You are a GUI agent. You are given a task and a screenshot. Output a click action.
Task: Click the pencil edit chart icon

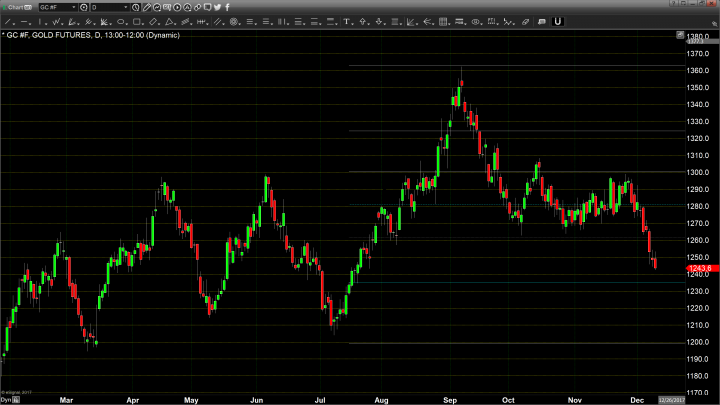pyautogui.click(x=147, y=7)
